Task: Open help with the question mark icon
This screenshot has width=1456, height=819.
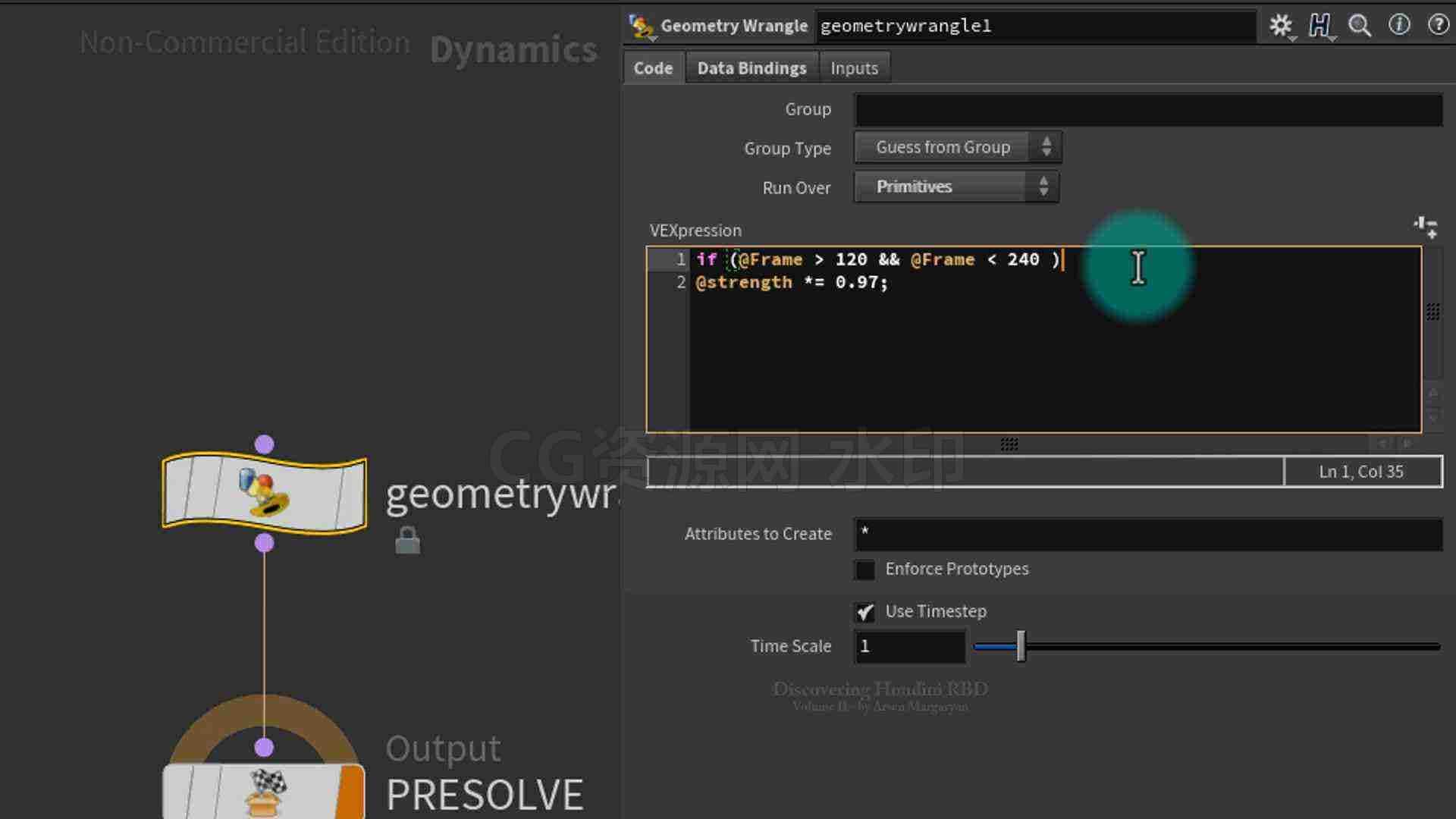Action: pyautogui.click(x=1438, y=25)
